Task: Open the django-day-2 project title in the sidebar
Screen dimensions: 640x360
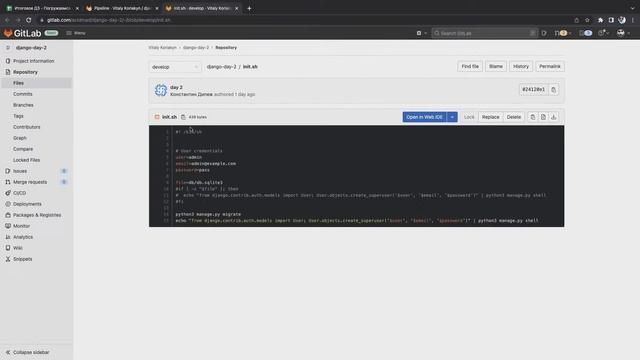Action: coord(31,48)
